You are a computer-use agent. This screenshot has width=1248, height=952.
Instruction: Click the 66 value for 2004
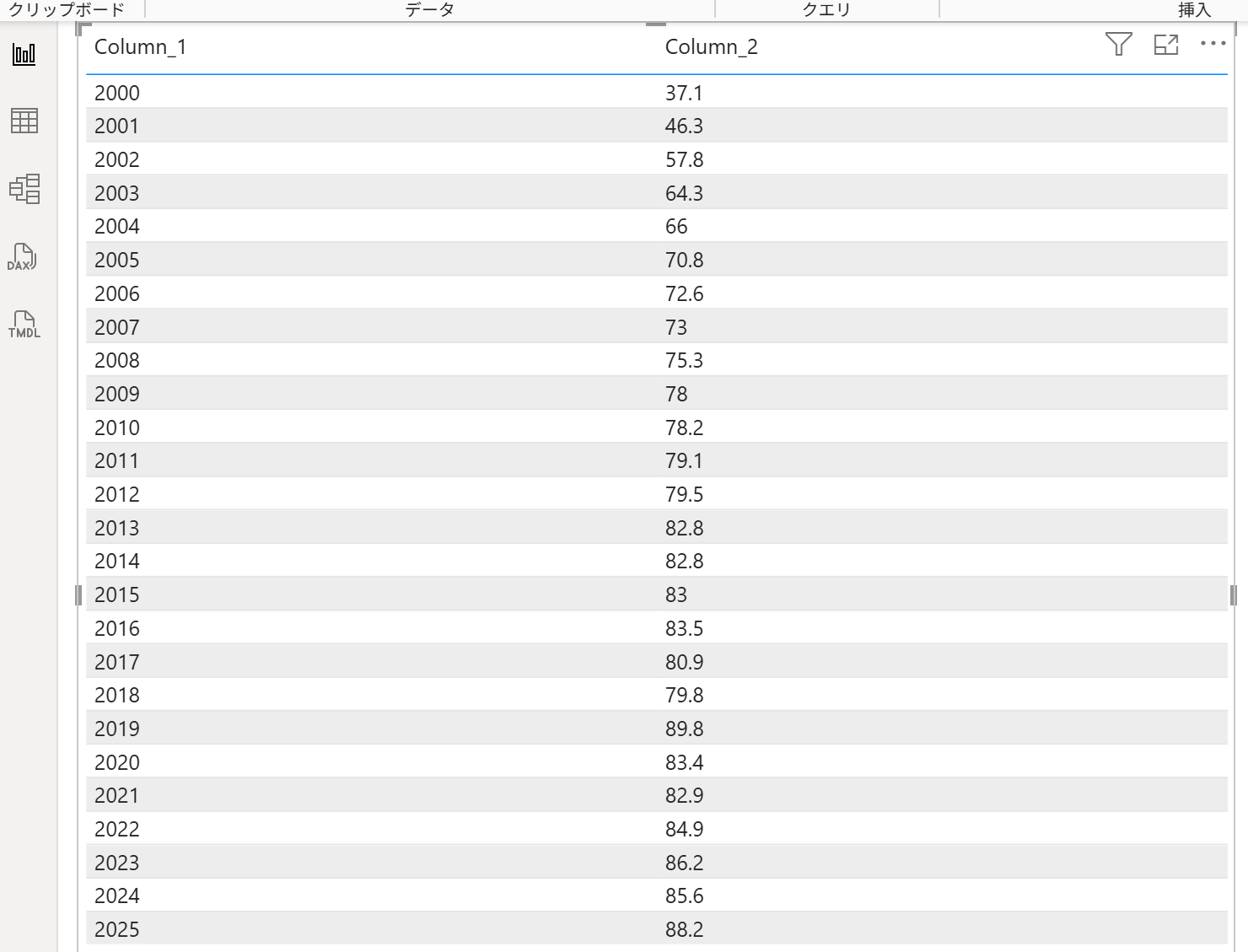click(x=676, y=227)
